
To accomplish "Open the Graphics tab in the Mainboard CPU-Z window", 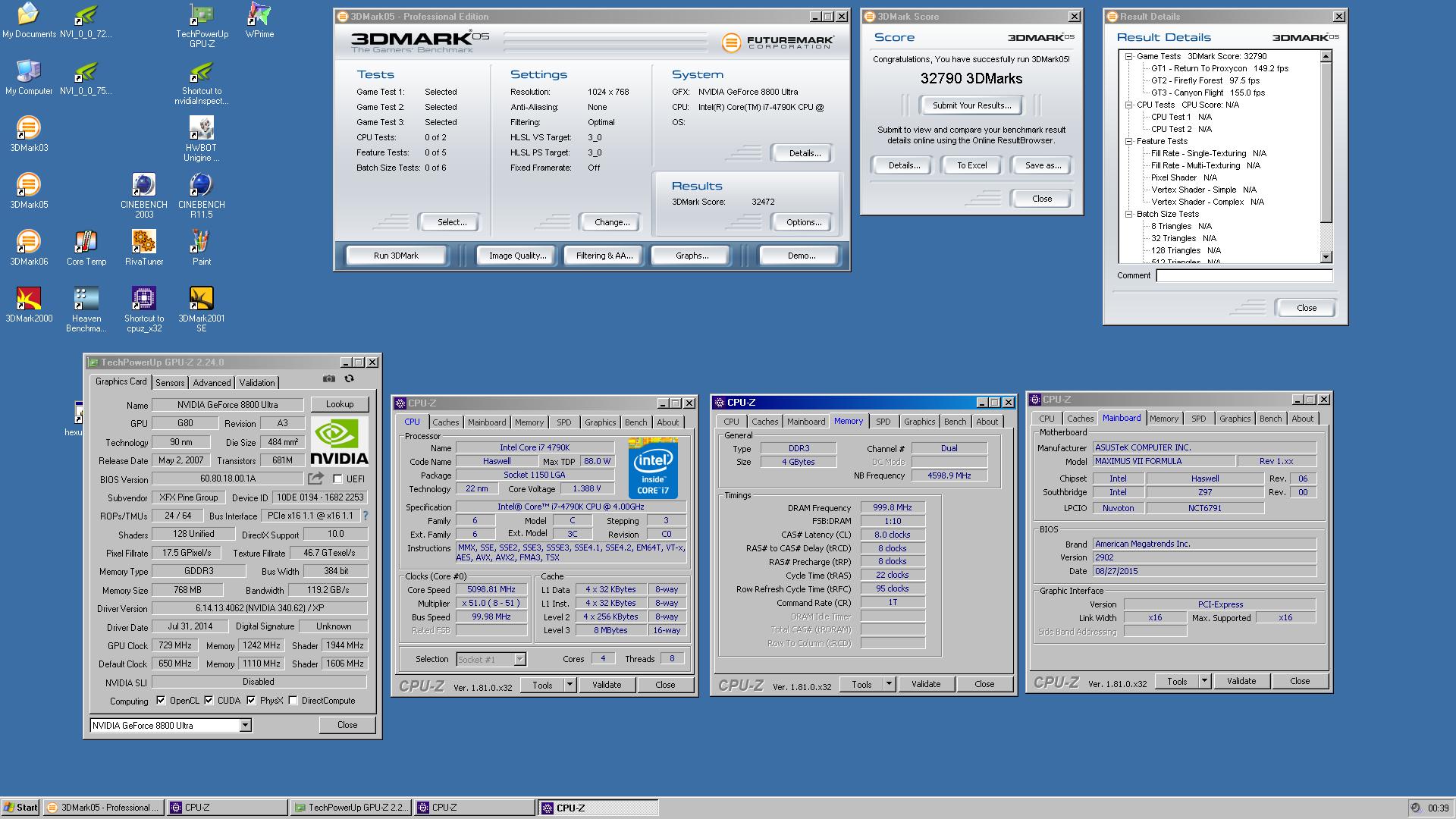I will point(1235,419).
